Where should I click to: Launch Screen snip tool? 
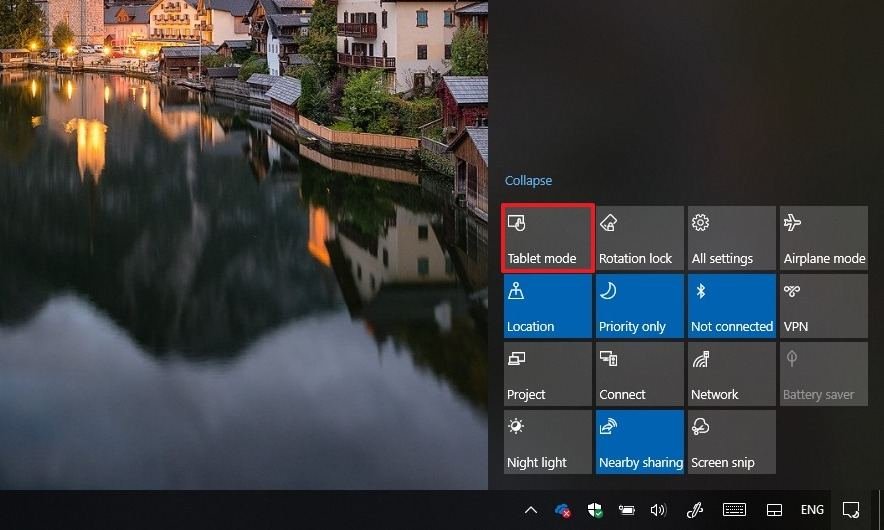pyautogui.click(x=731, y=442)
